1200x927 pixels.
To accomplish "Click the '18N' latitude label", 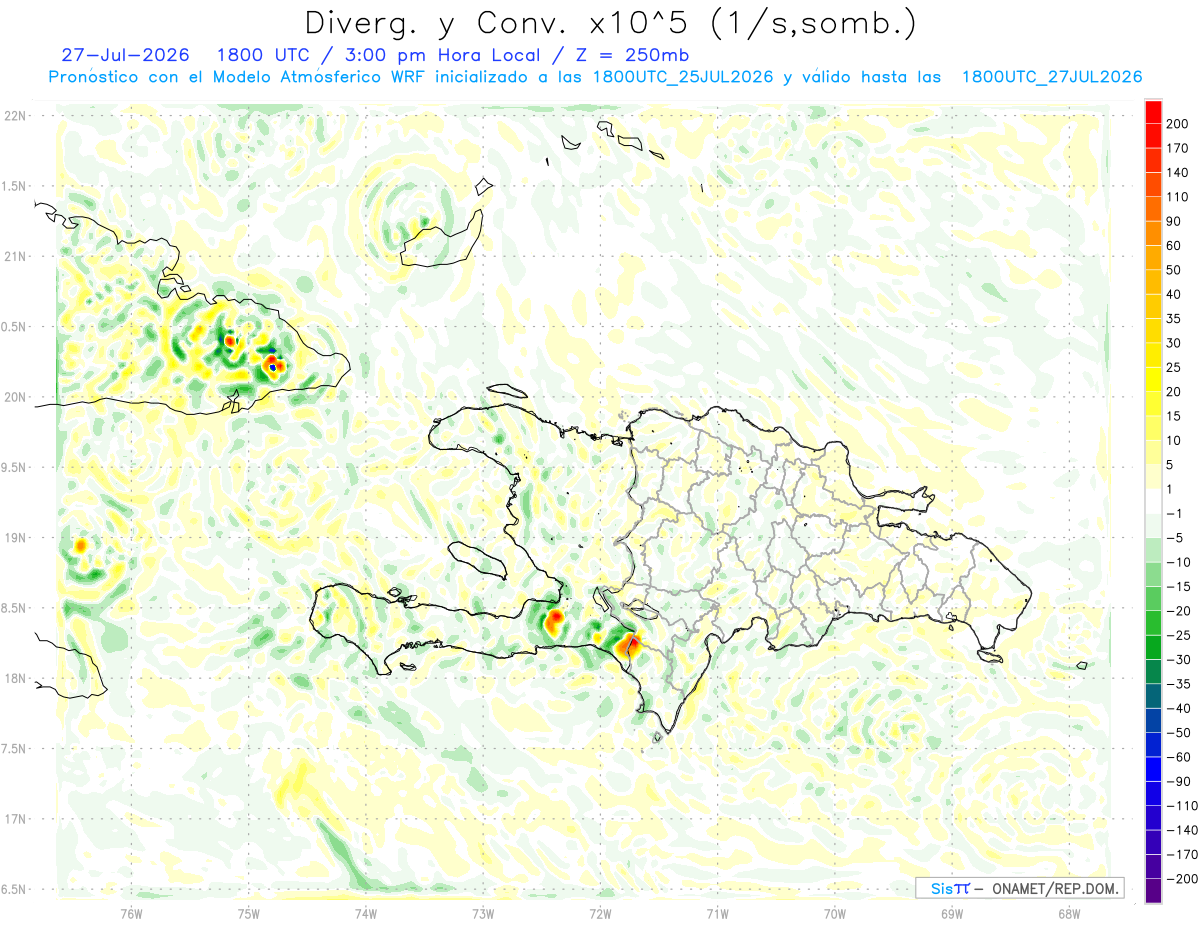I will point(15,678).
